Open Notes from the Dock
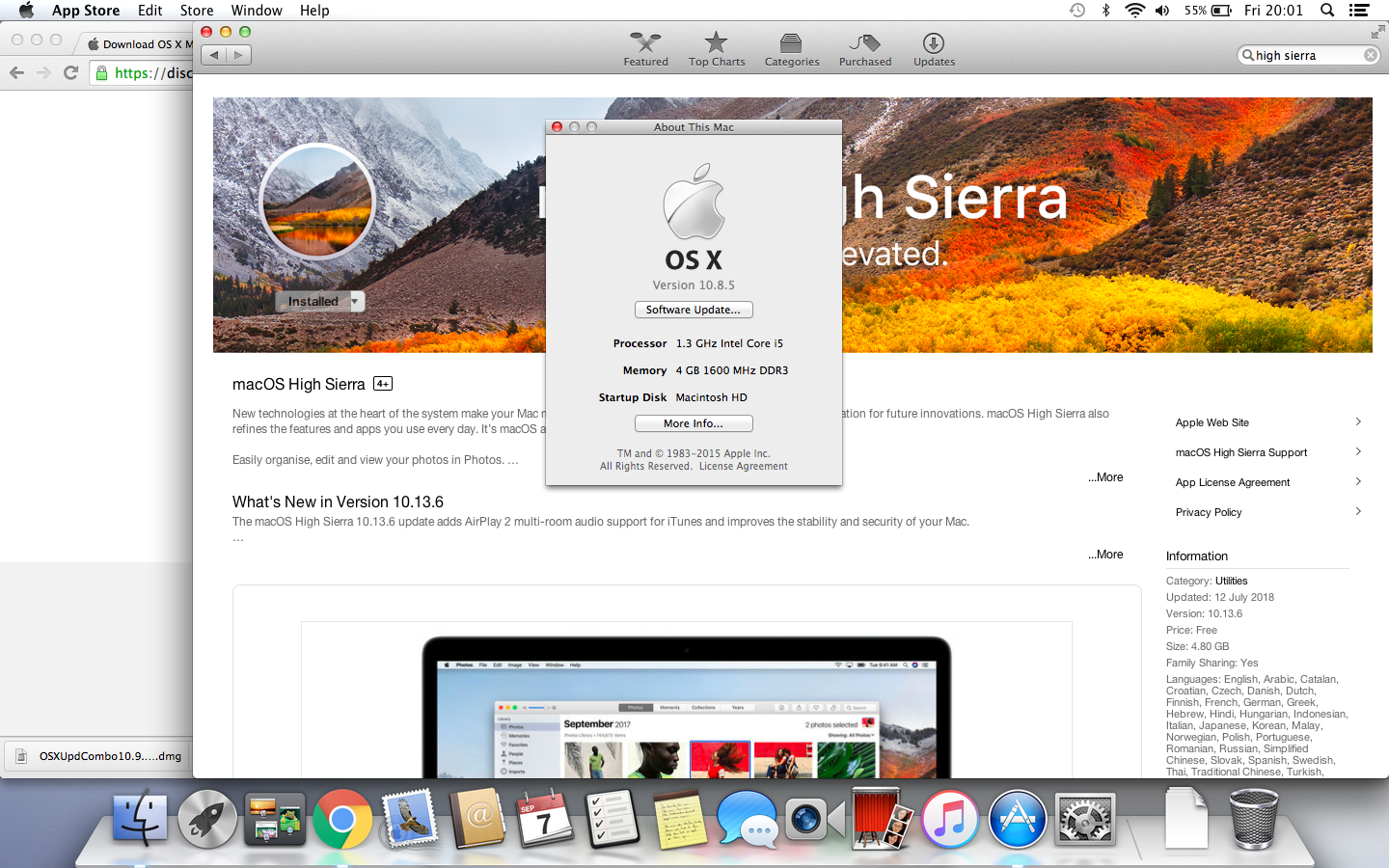The width and height of the screenshot is (1389, 868). coord(680,820)
